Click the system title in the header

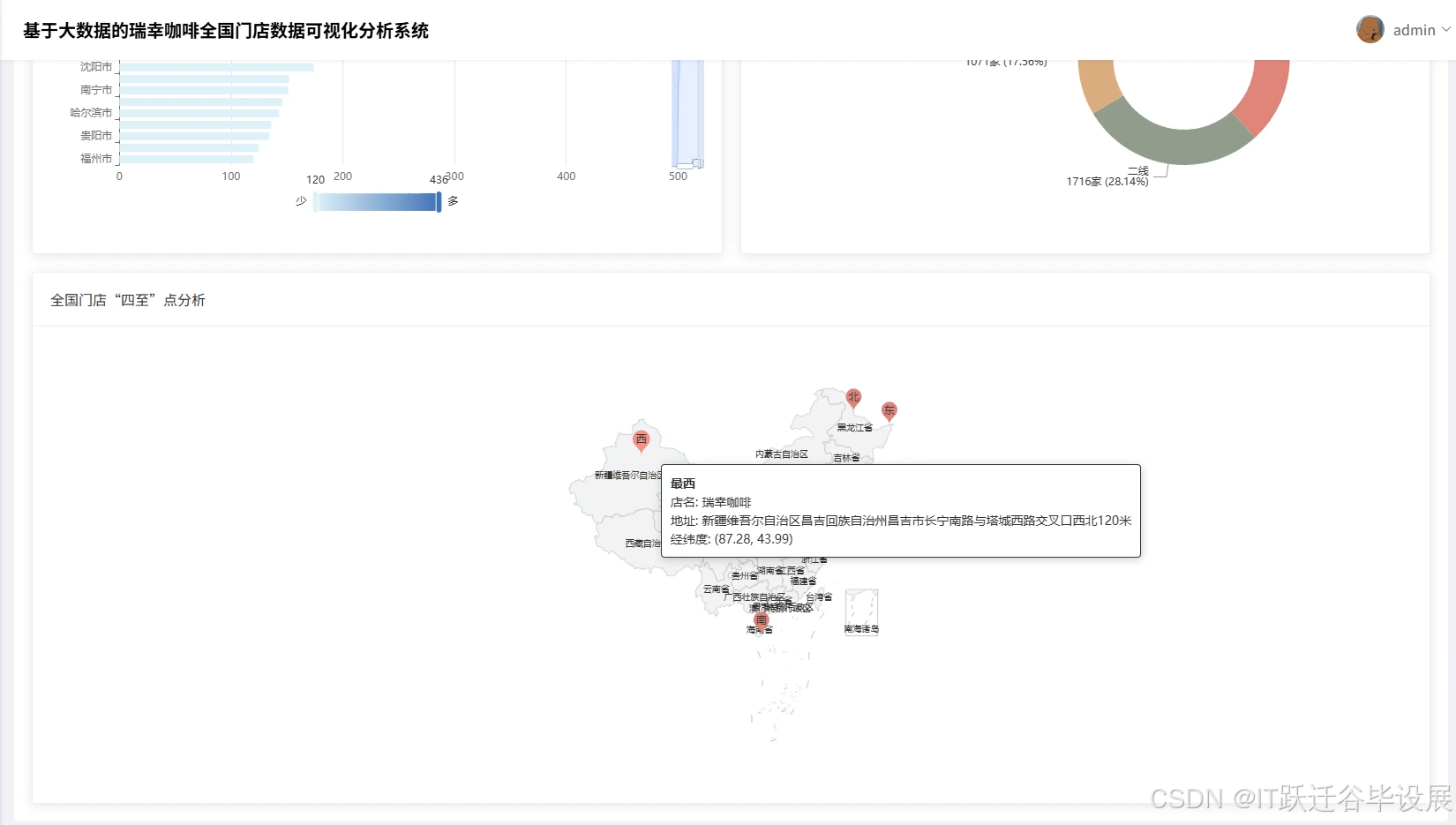pos(226,31)
